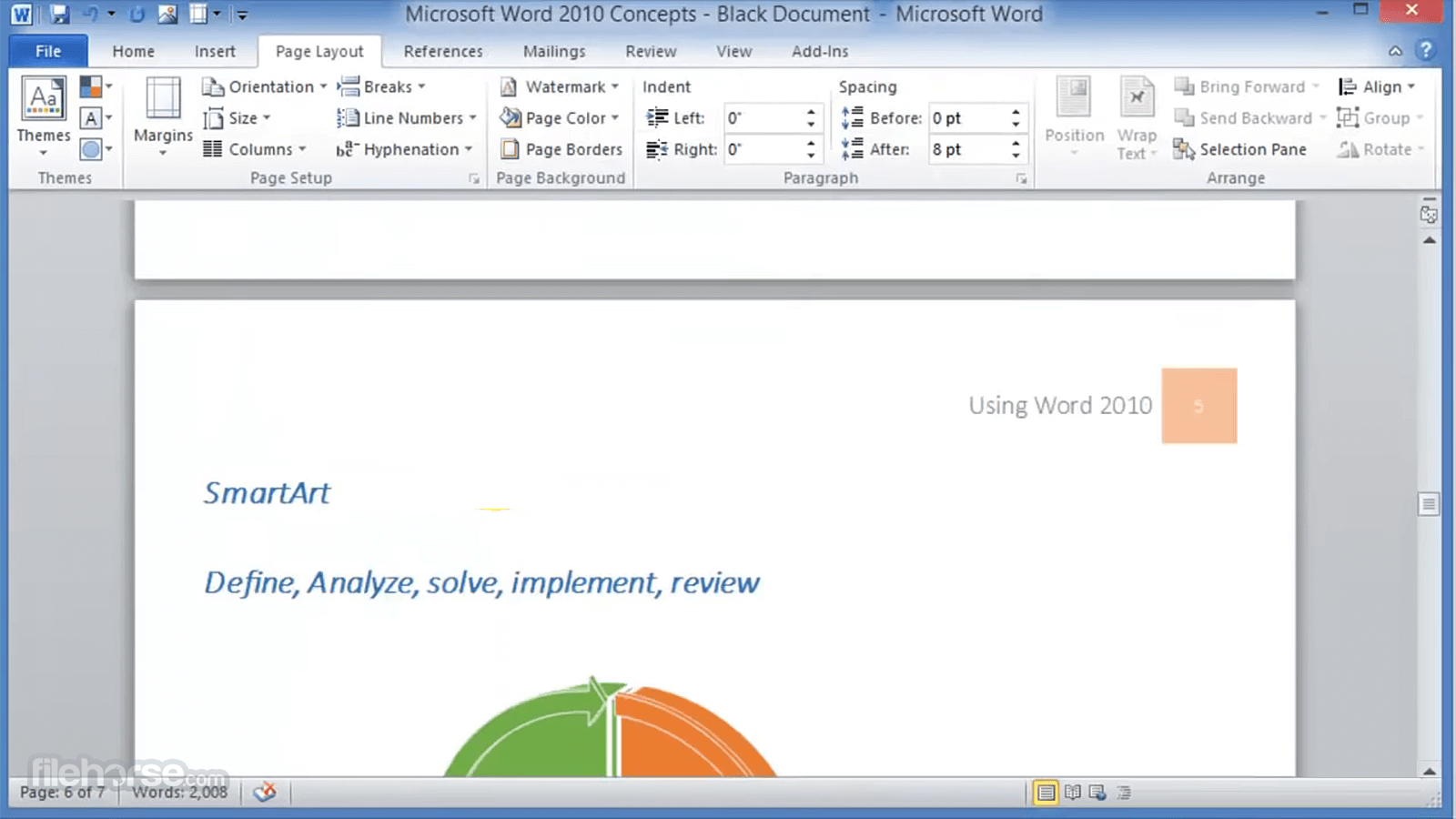Launch the Page Setup dialog launcher
This screenshot has height=819, width=1456.
tap(474, 179)
